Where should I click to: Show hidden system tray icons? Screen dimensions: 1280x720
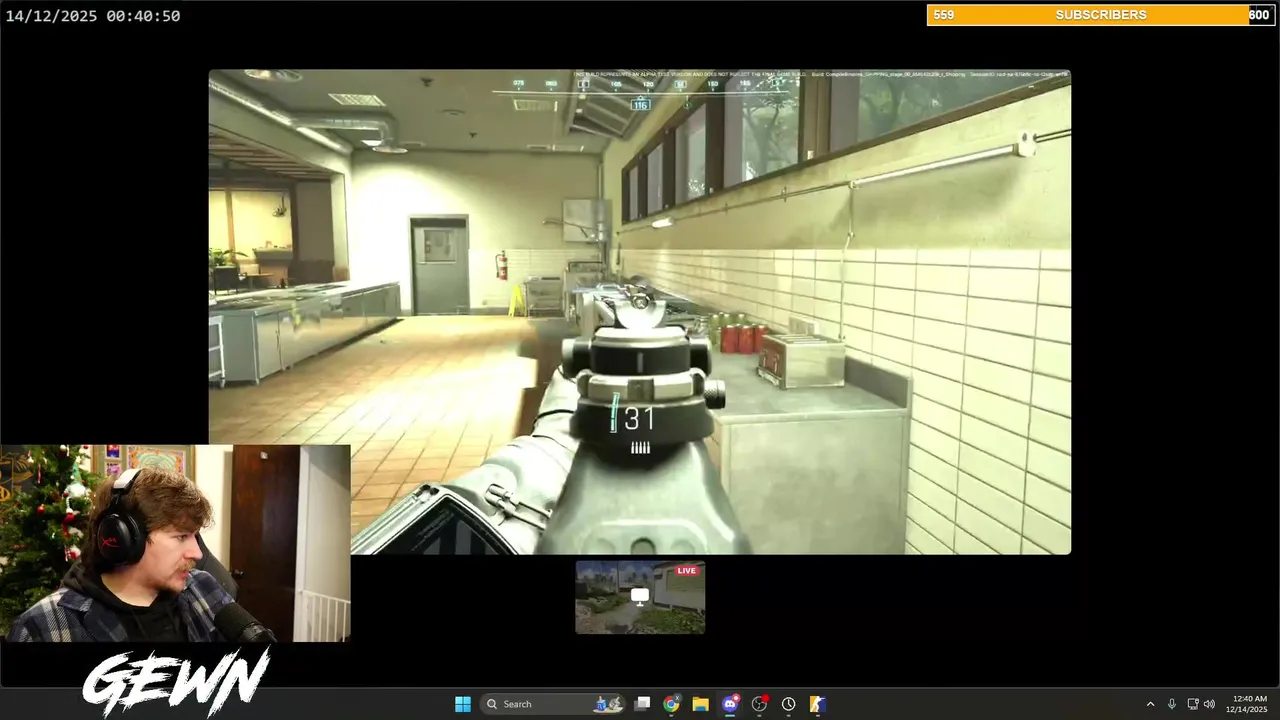point(1150,704)
